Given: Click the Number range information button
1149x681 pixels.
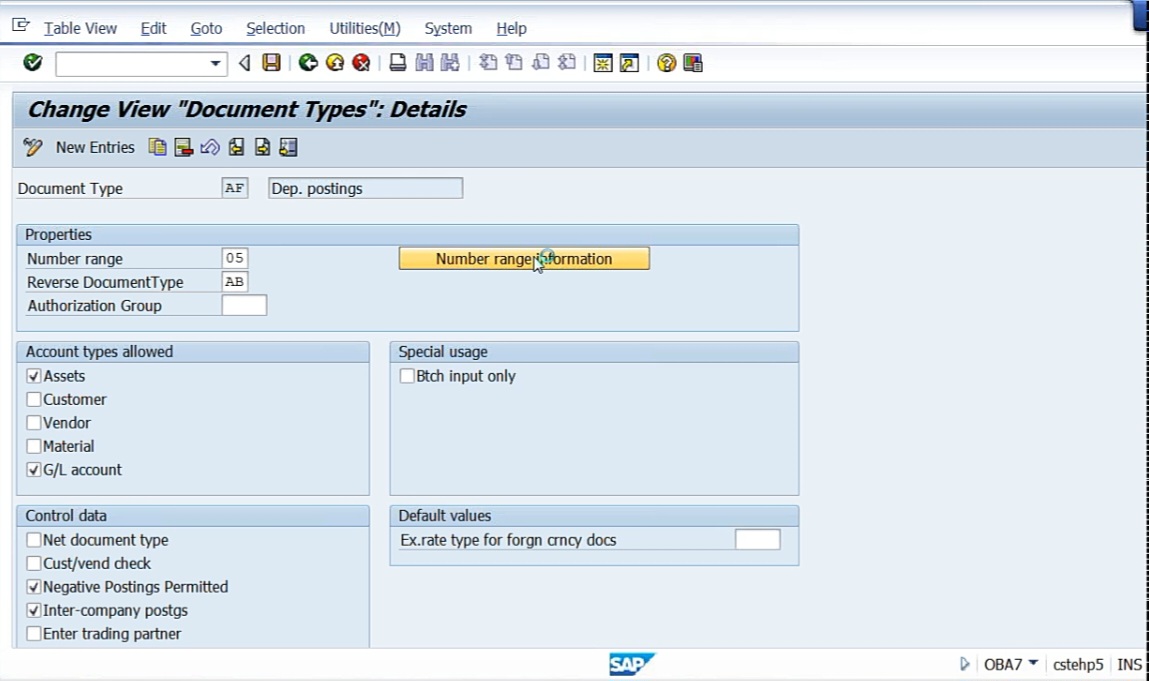Looking at the screenshot, I should point(524,259).
